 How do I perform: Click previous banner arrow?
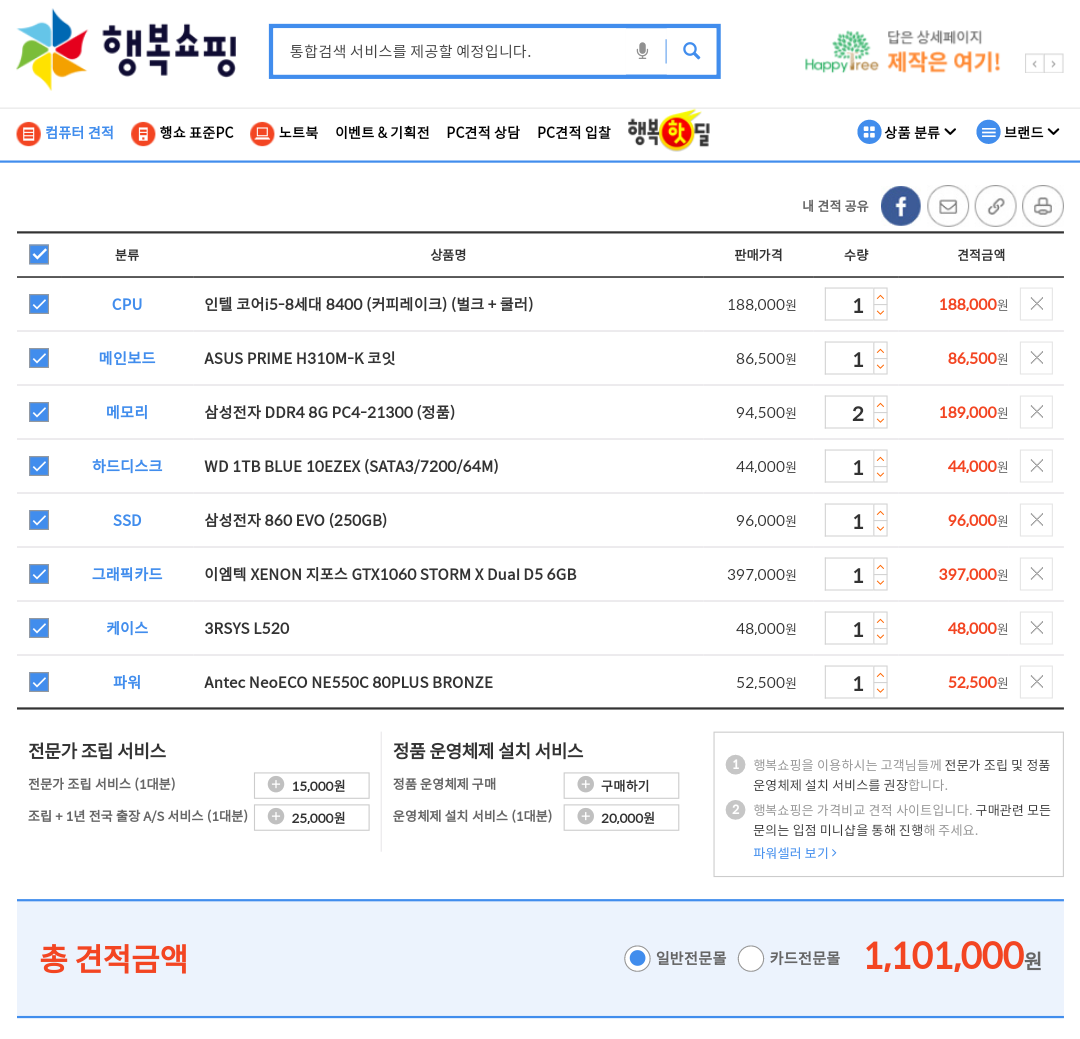(x=1034, y=64)
